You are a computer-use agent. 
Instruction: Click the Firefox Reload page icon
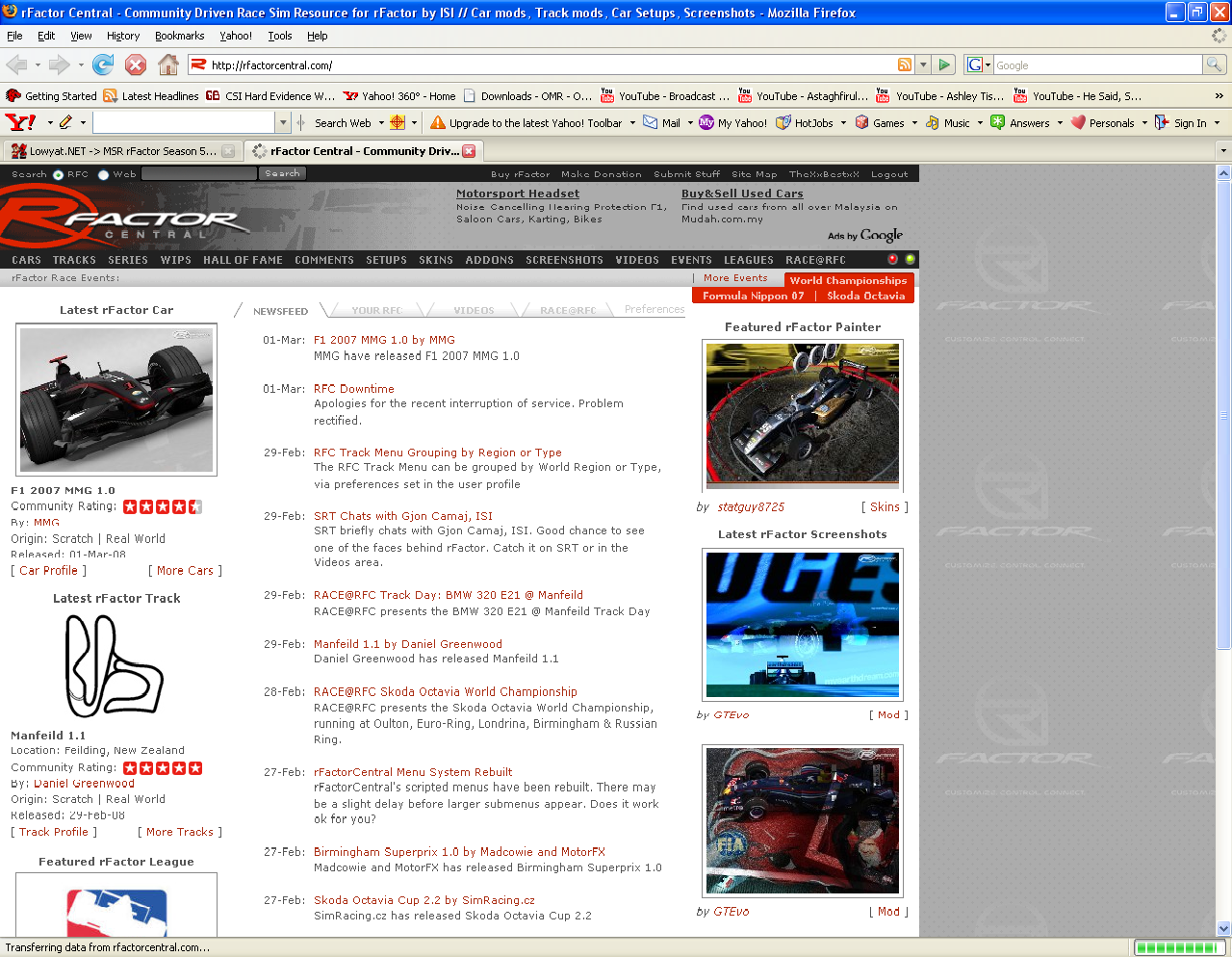(103, 65)
